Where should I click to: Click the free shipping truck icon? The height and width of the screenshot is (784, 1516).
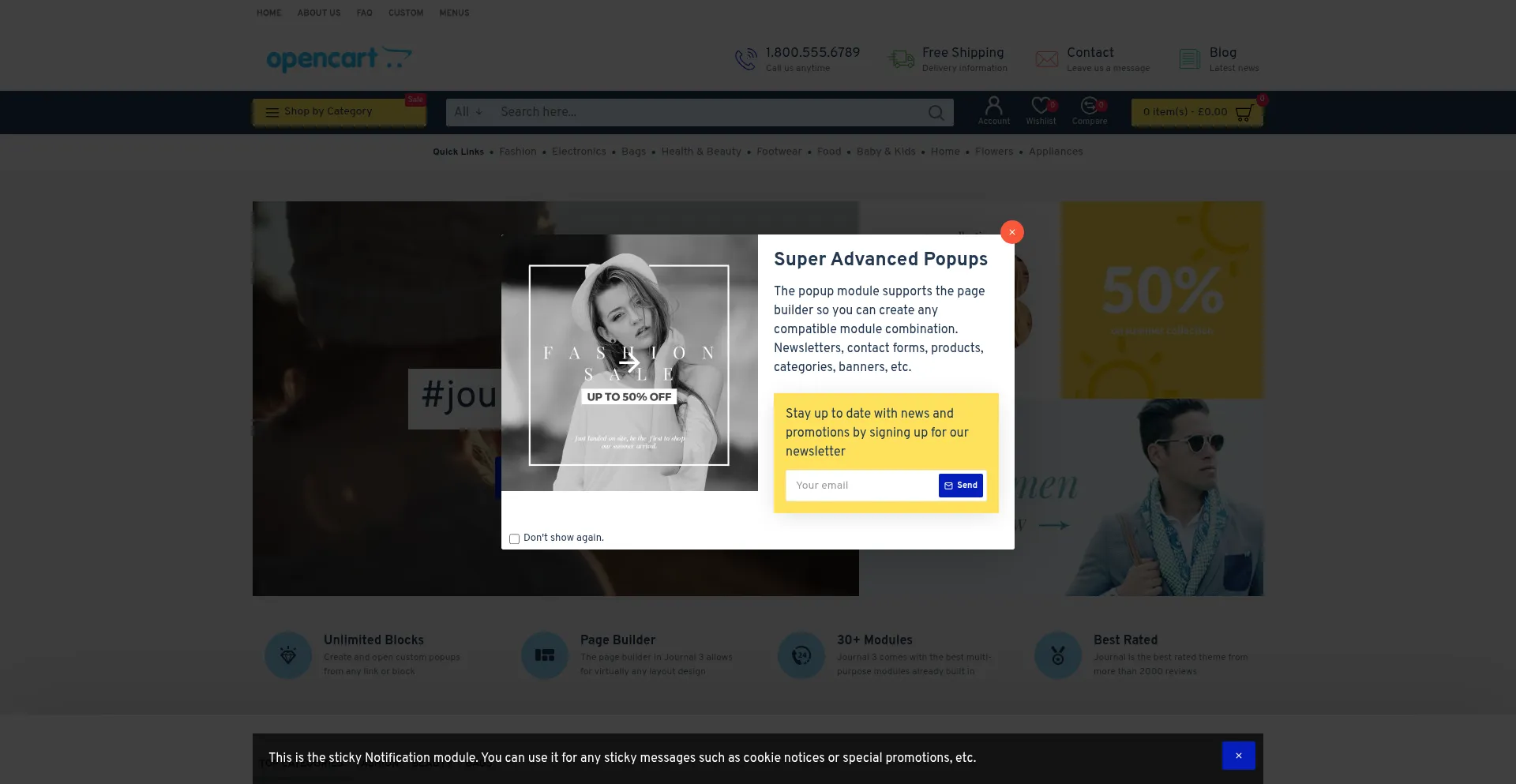[x=901, y=59]
